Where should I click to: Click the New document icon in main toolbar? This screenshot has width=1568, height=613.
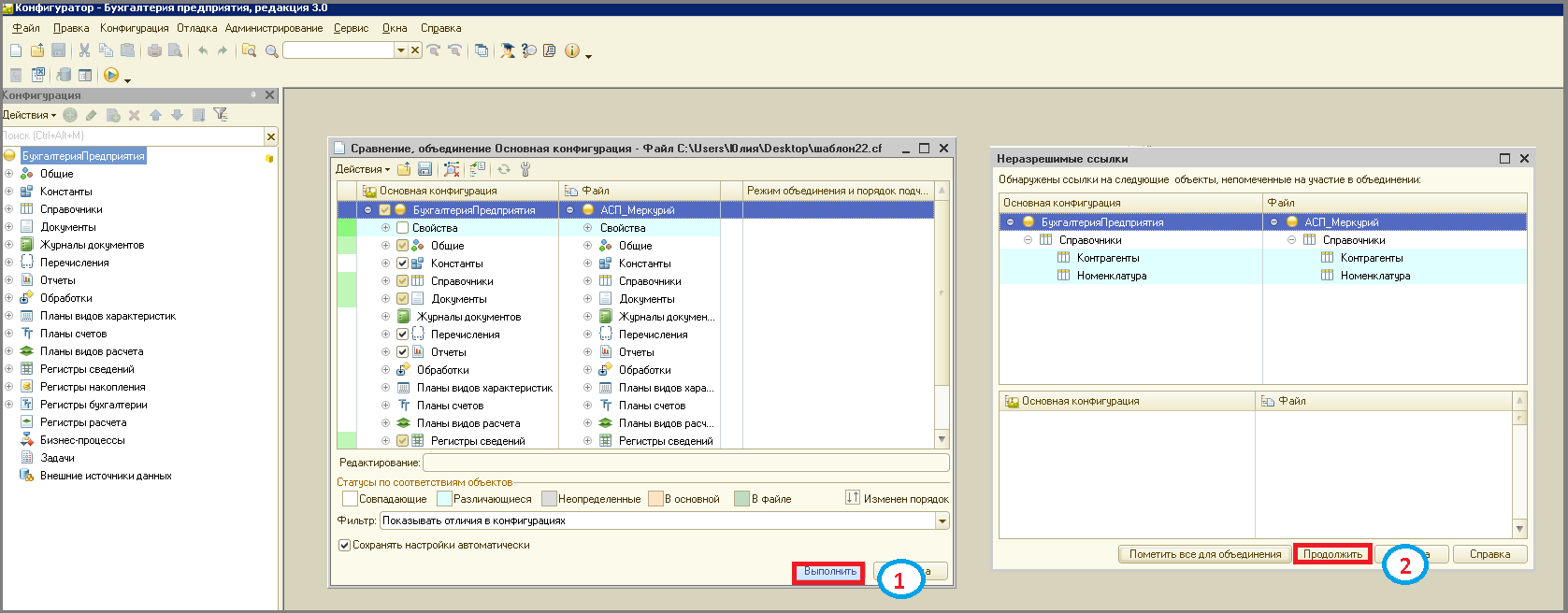coord(16,50)
